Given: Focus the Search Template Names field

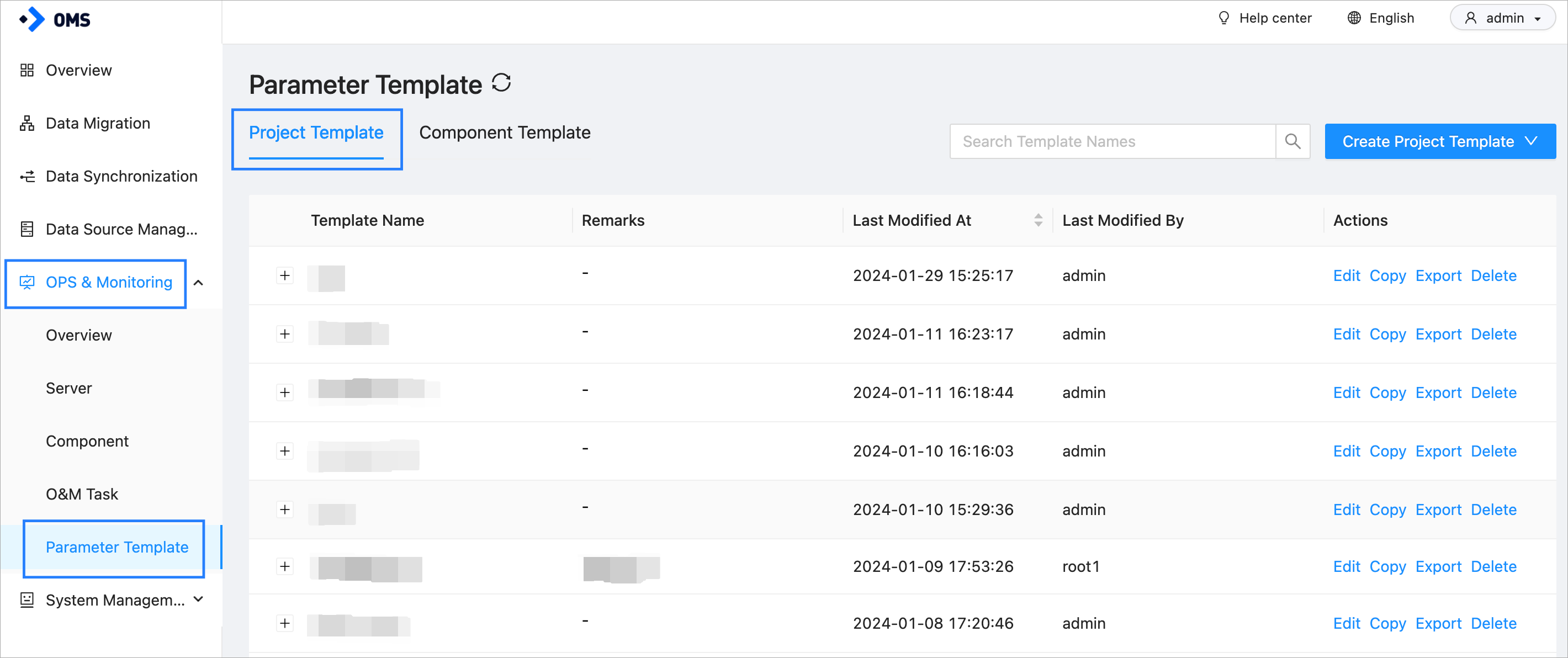Looking at the screenshot, I should pyautogui.click(x=1112, y=141).
